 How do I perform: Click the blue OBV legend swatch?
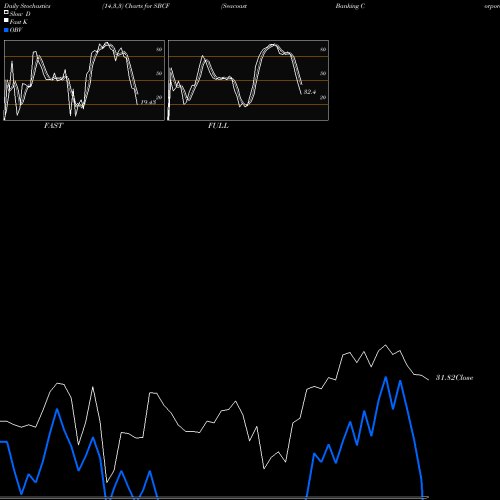tap(6, 30)
